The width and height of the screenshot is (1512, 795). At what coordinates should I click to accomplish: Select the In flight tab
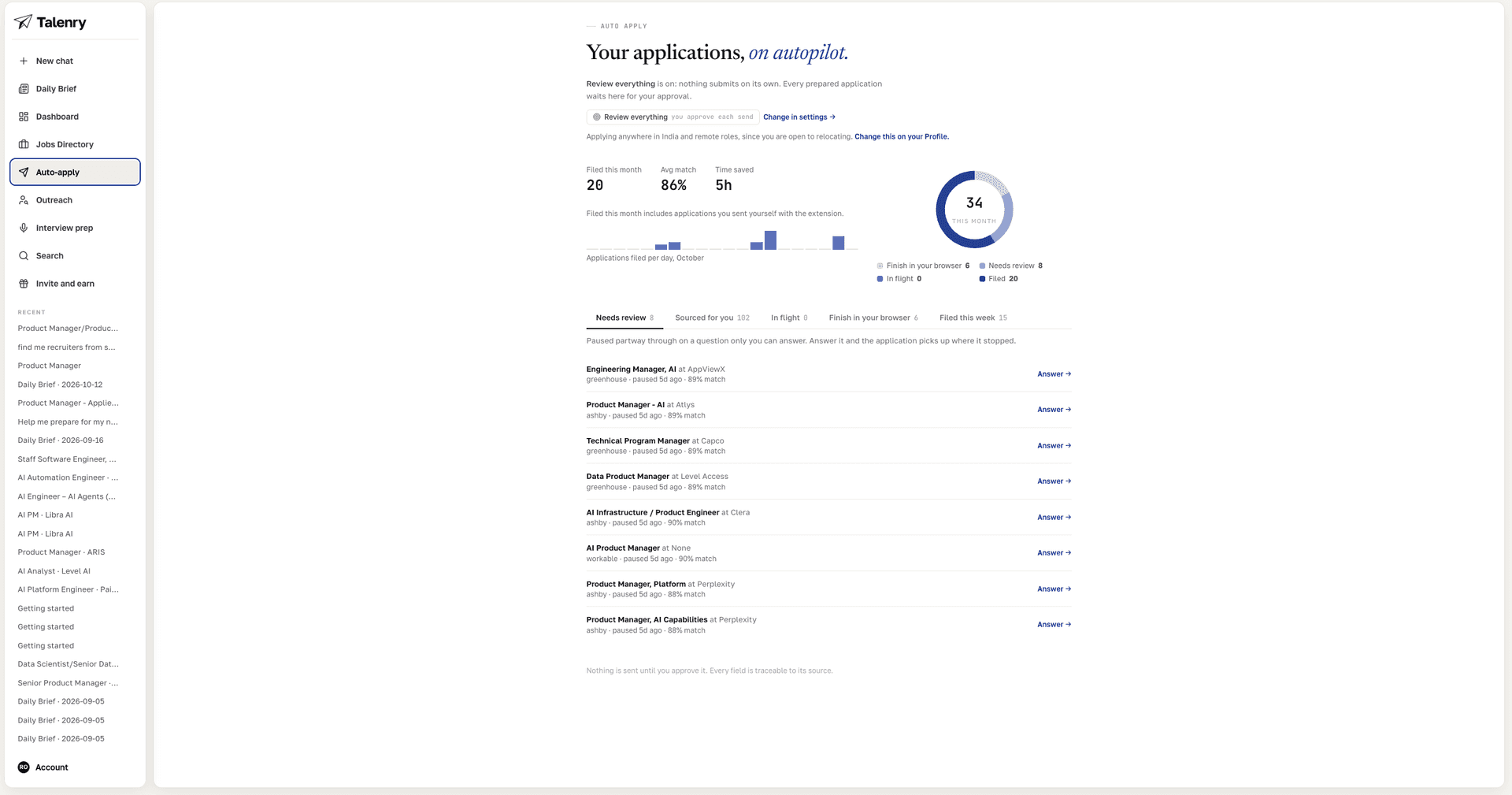tap(789, 318)
